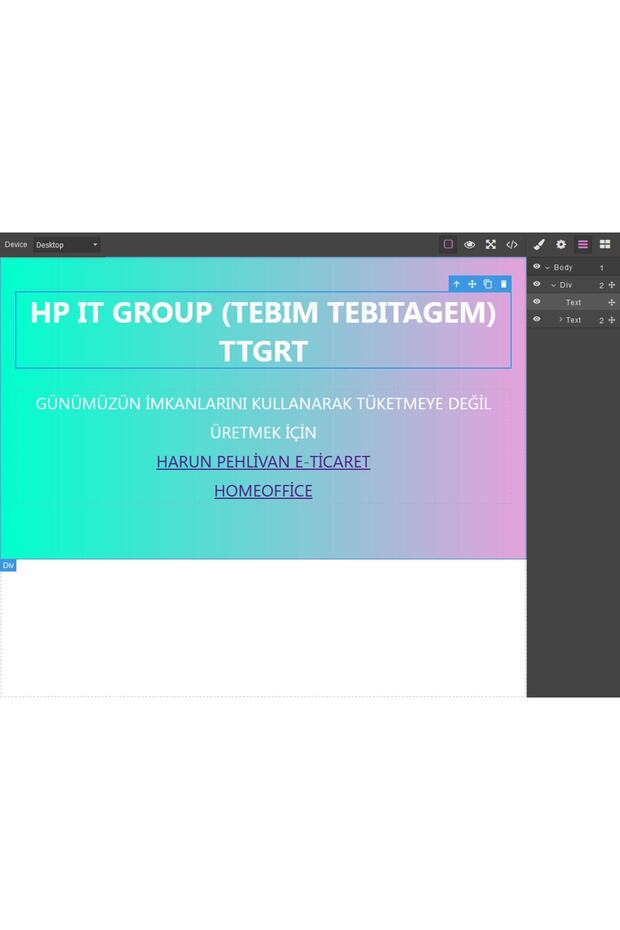Screen dimensions: 620x930
Task: Open the Trait settings gear icon
Action: coord(561,244)
